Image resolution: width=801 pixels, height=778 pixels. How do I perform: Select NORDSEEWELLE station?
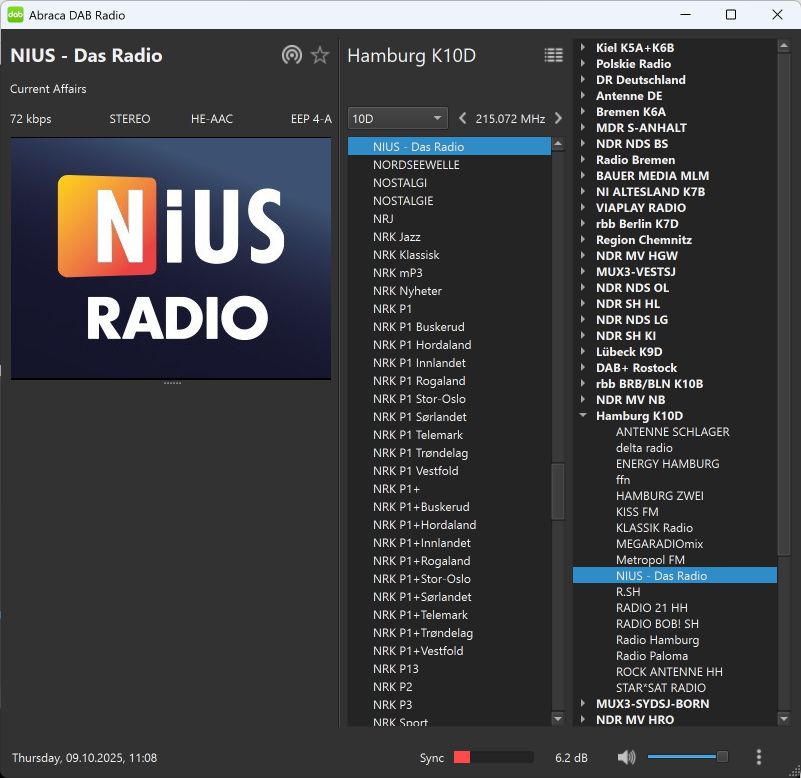(x=416, y=165)
